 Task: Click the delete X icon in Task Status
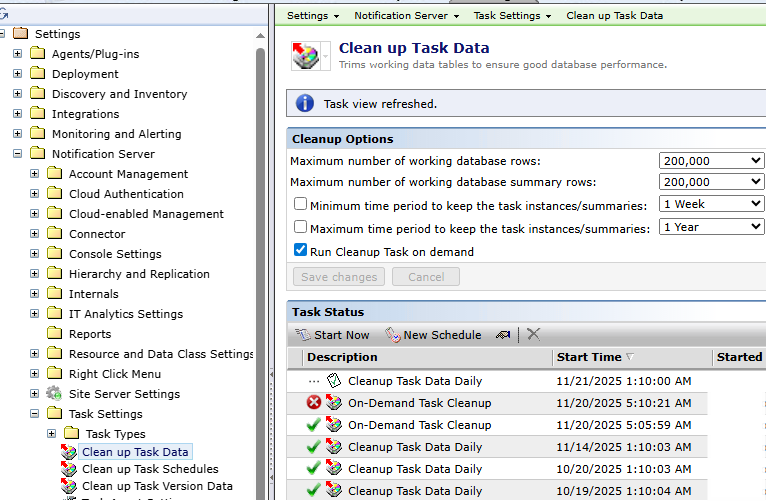click(x=534, y=335)
